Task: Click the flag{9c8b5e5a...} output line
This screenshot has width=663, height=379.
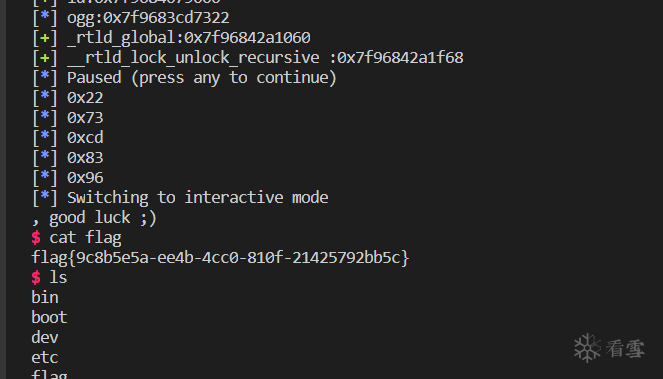Action: pos(220,258)
